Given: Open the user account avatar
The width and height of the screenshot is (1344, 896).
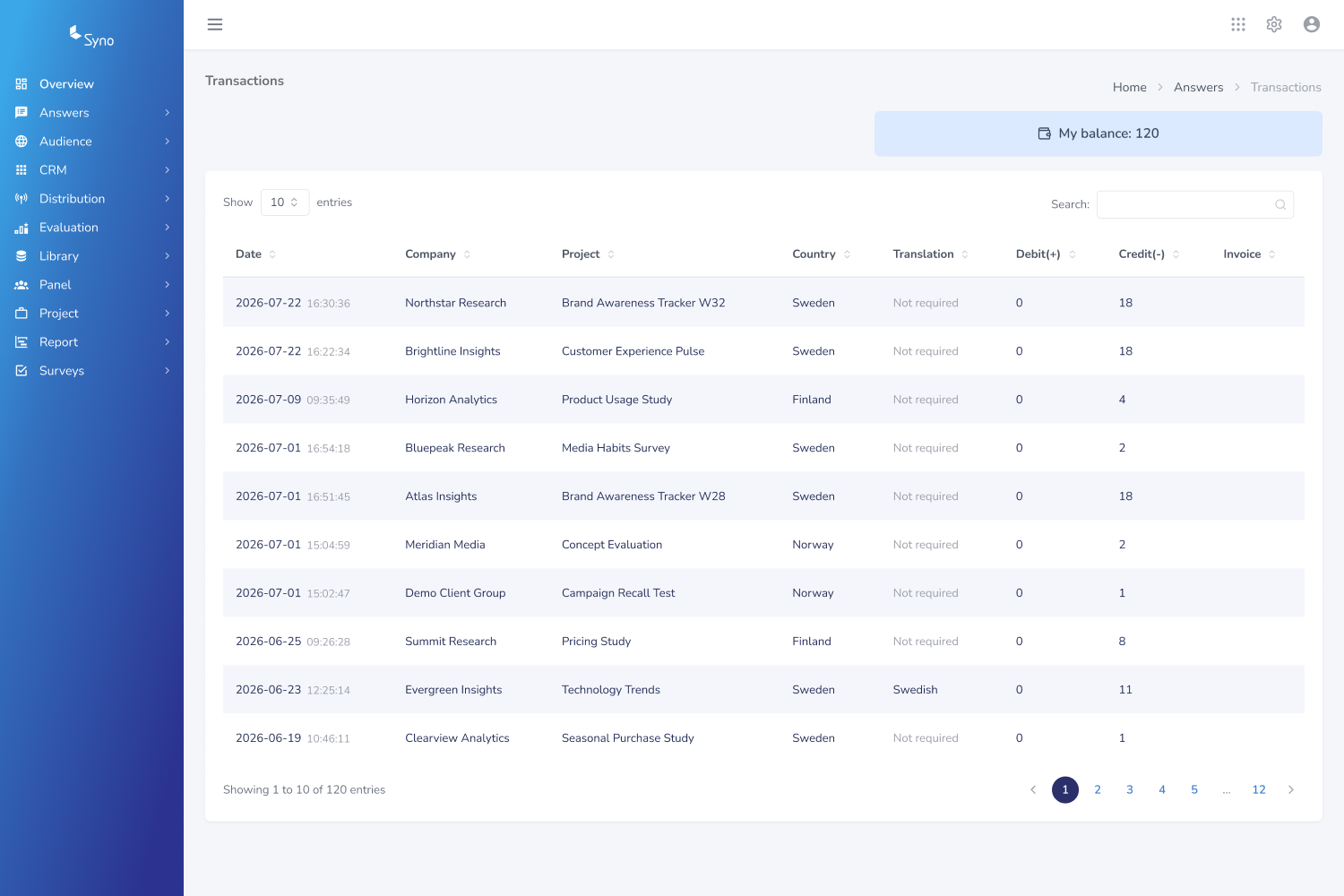Looking at the screenshot, I should pyautogui.click(x=1312, y=24).
